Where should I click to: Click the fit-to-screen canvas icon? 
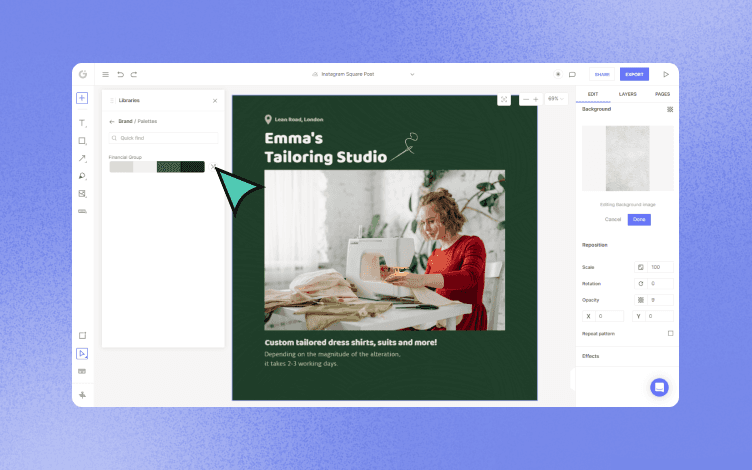(504, 99)
